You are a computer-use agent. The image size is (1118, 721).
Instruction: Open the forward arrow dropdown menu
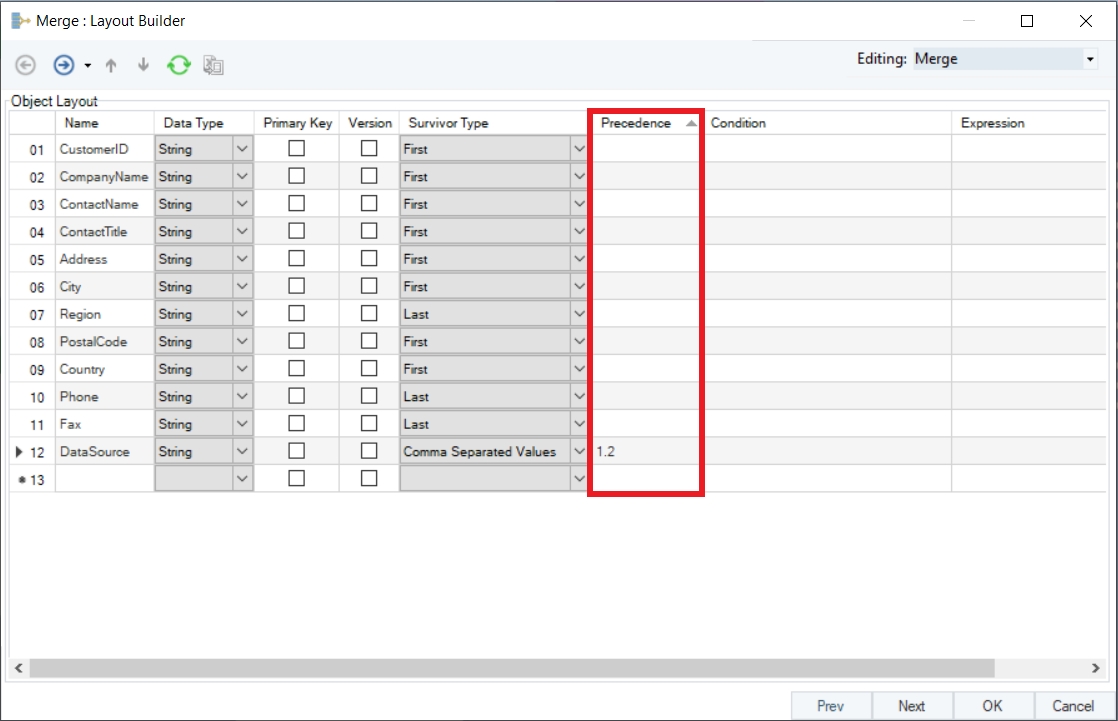[88, 66]
